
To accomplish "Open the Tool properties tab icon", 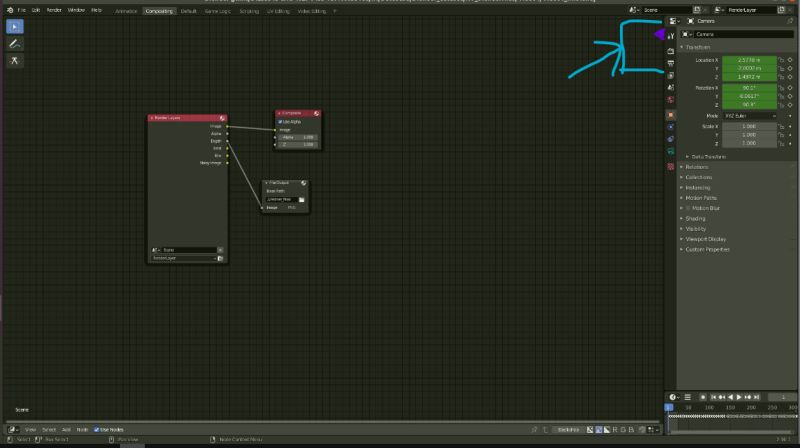I will pyautogui.click(x=671, y=36).
